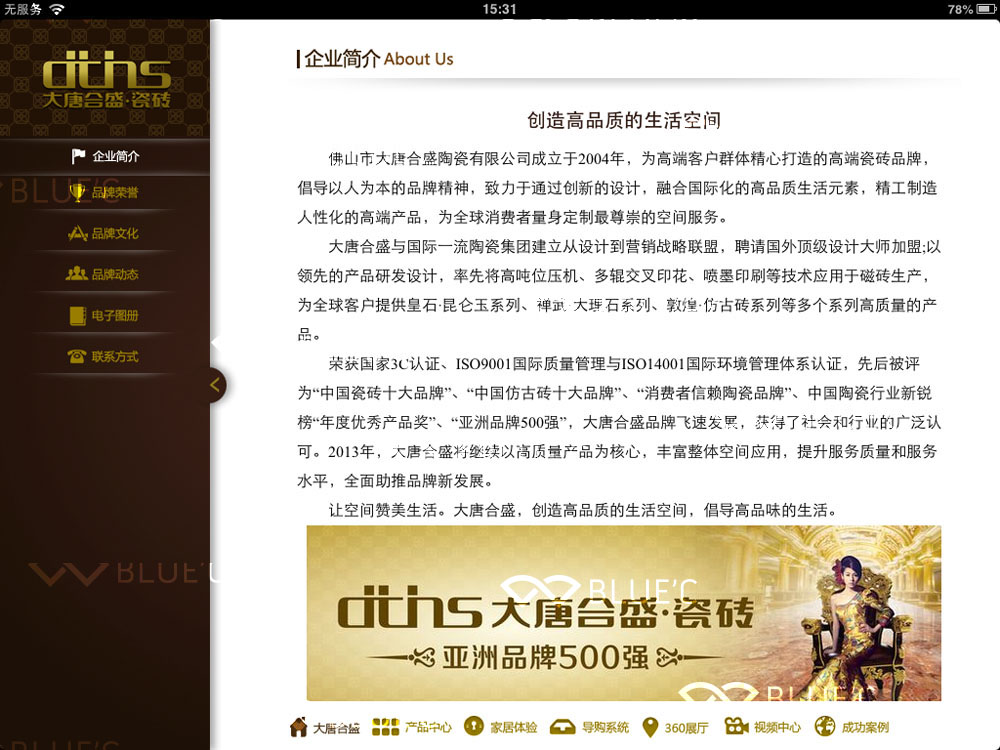This screenshot has width=1000, height=750.
Task: Tap the 无服务 carrier text
Action: point(23,9)
